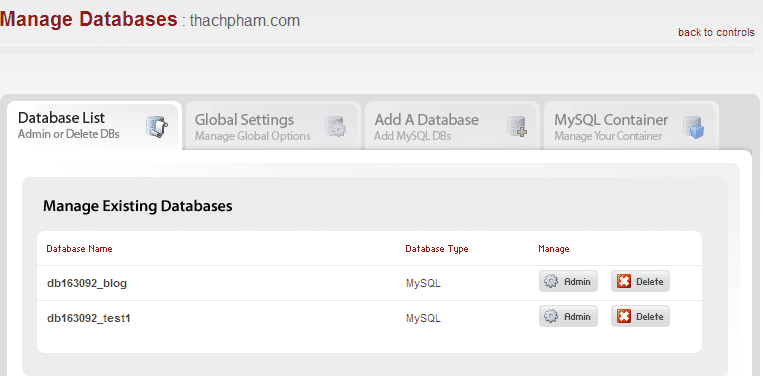Viewport: 763px width, 376px height.
Task: Click the Database List scroll icon
Action: pos(157,126)
